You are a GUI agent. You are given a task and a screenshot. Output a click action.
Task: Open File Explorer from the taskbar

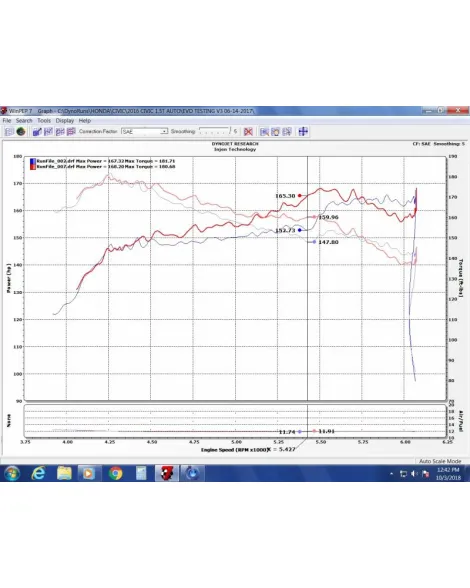[64, 473]
